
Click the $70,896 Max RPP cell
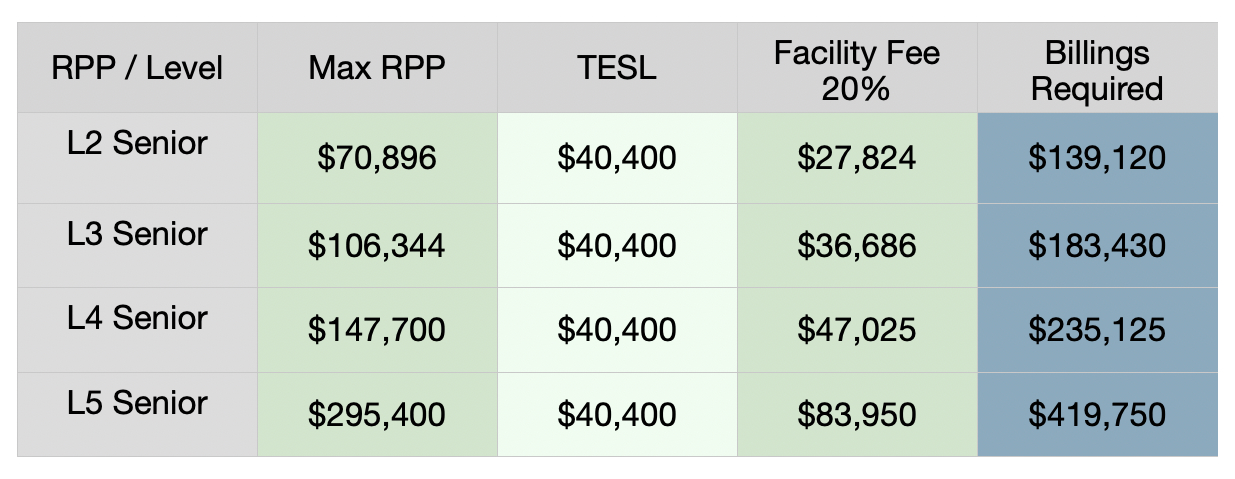pyautogui.click(x=377, y=158)
